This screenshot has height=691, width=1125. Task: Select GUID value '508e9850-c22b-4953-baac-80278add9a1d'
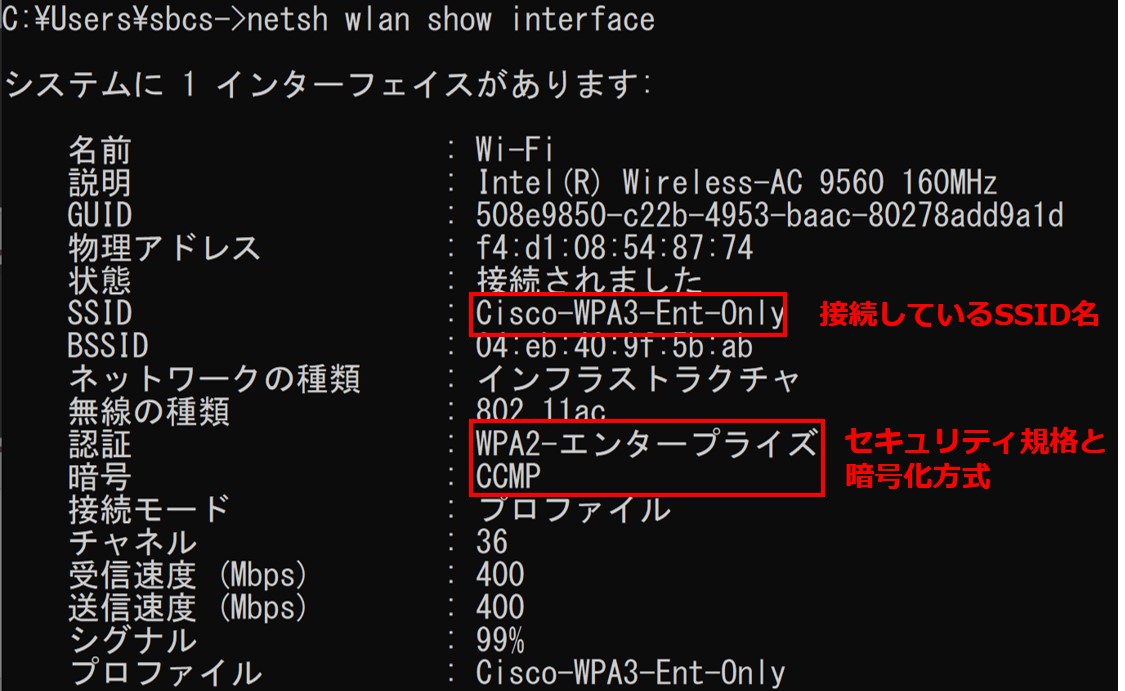[x=769, y=215]
